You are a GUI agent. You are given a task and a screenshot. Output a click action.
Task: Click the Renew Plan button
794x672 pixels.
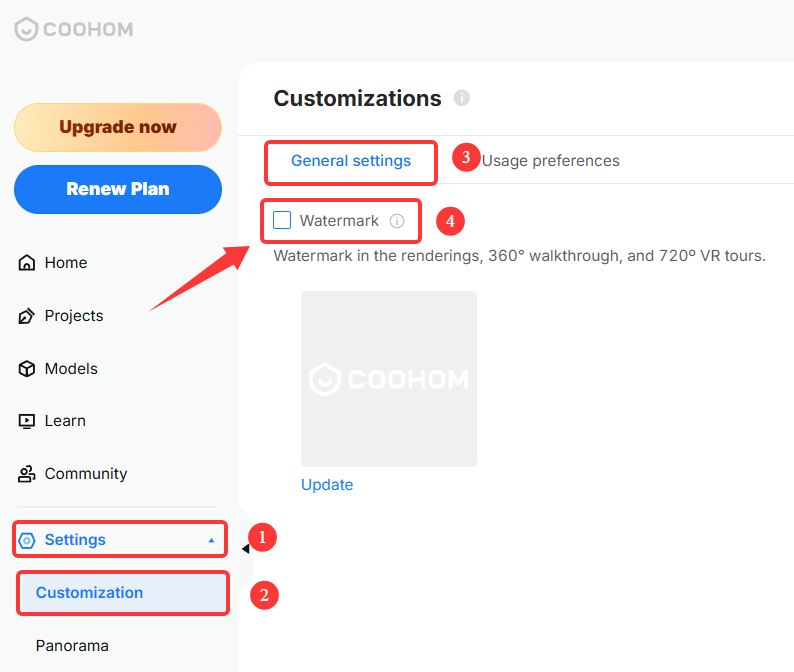tap(118, 189)
